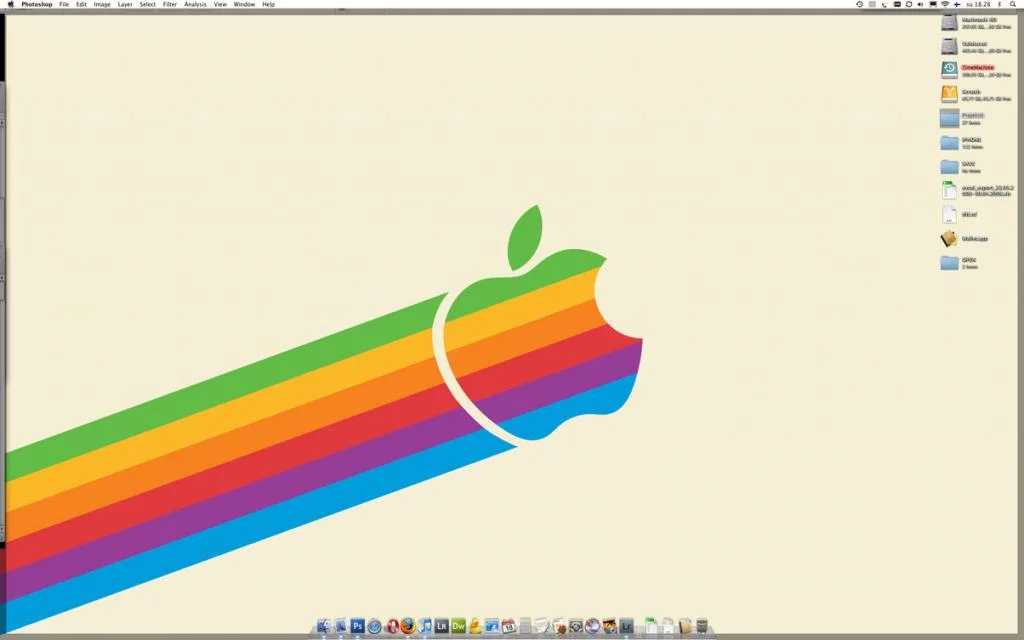Select the Macintosh HD drive icon
Viewport: 1024px width, 640px height.
pyautogui.click(x=949, y=22)
